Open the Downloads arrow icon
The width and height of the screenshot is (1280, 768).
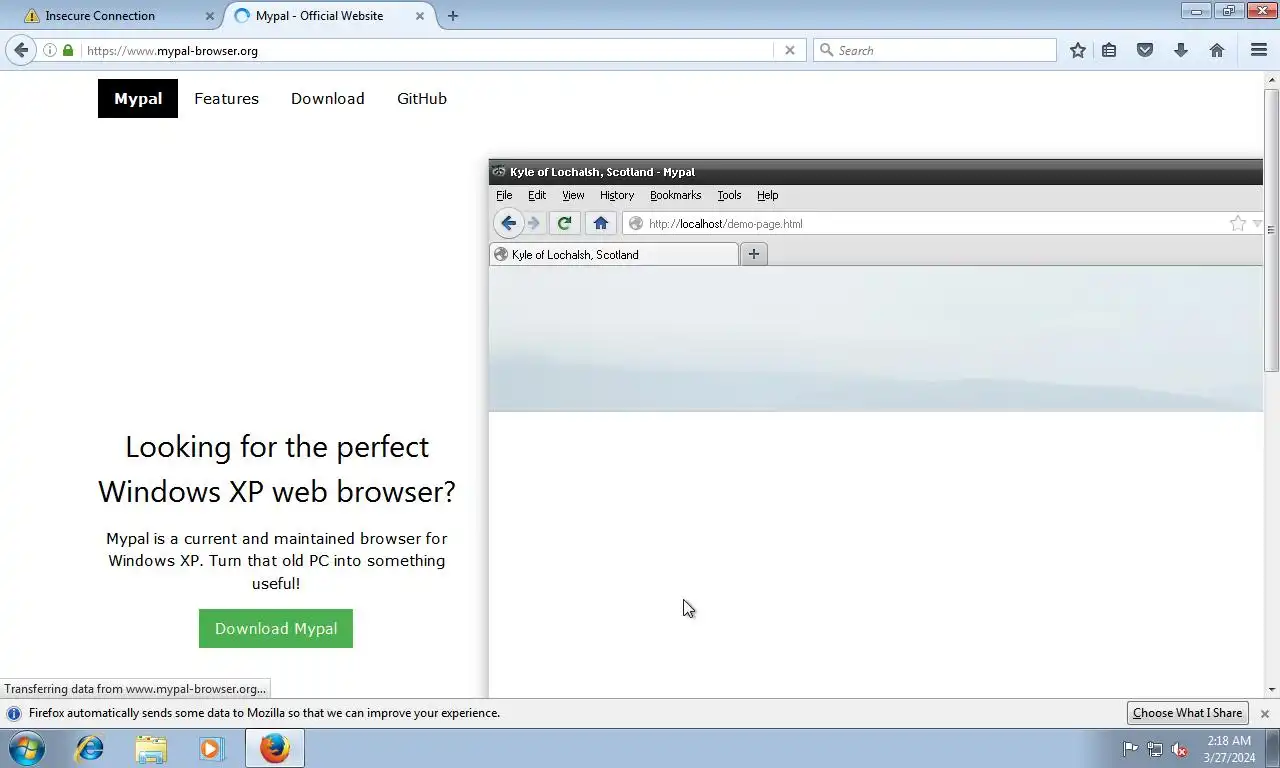tap(1181, 50)
